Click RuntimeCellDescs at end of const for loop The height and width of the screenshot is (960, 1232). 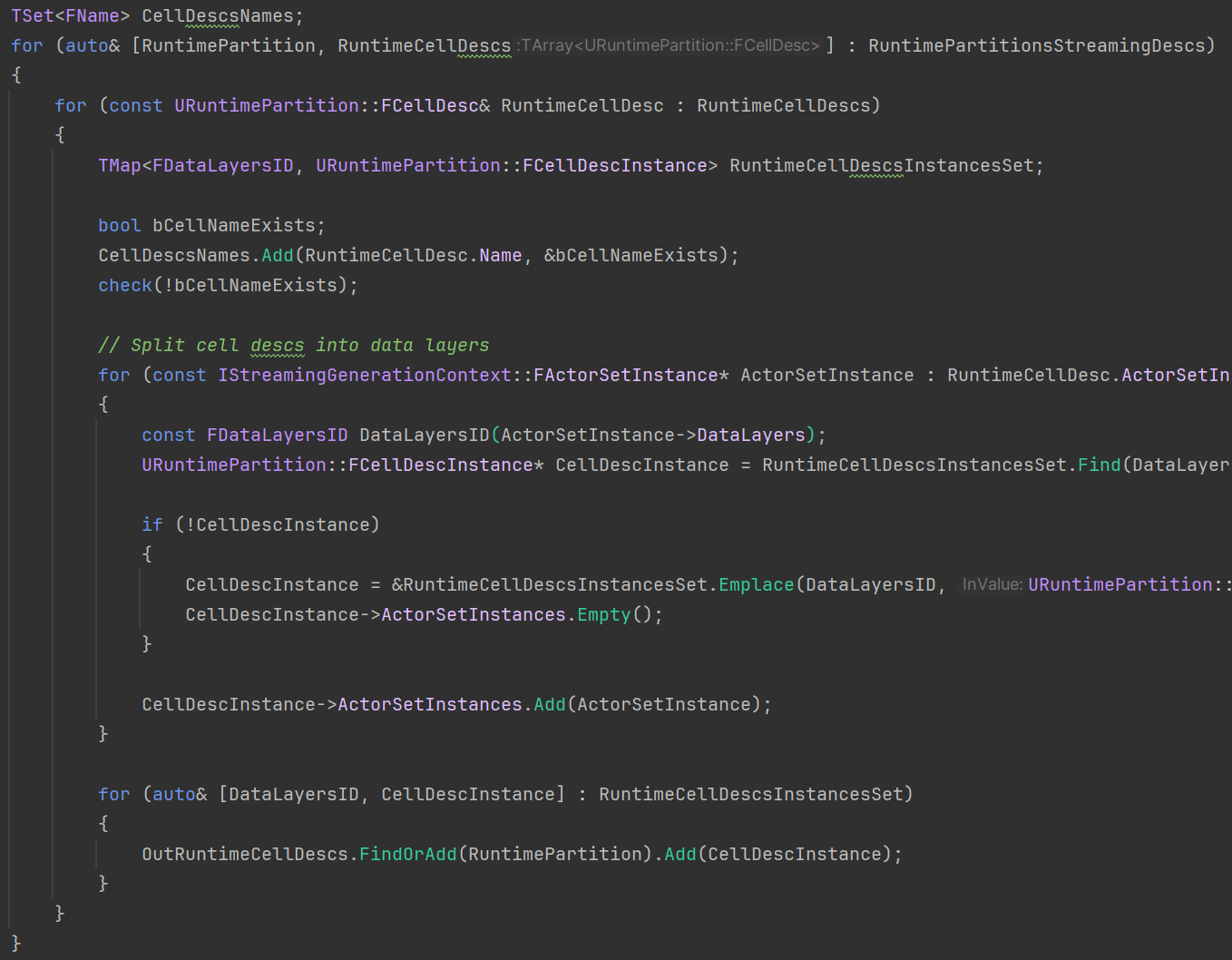pos(784,105)
